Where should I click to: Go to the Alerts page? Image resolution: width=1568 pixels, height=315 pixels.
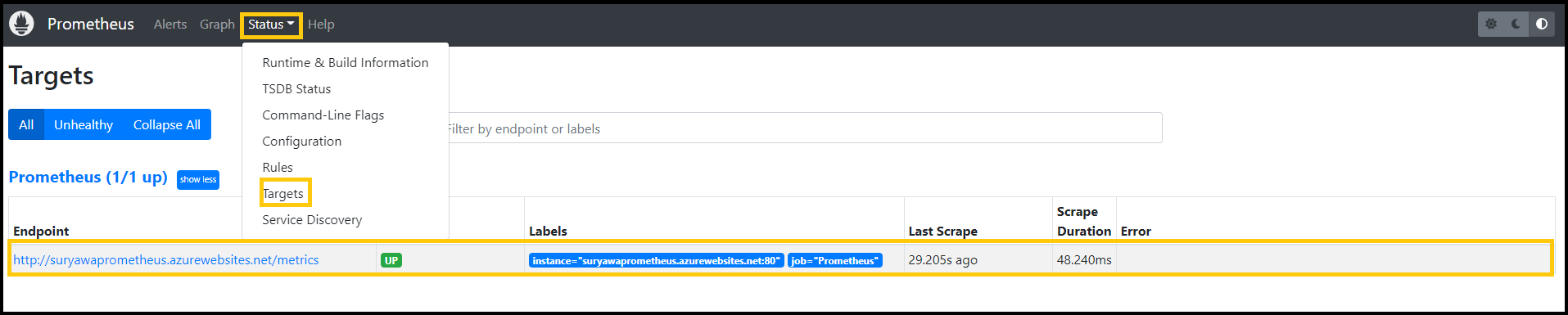click(170, 25)
